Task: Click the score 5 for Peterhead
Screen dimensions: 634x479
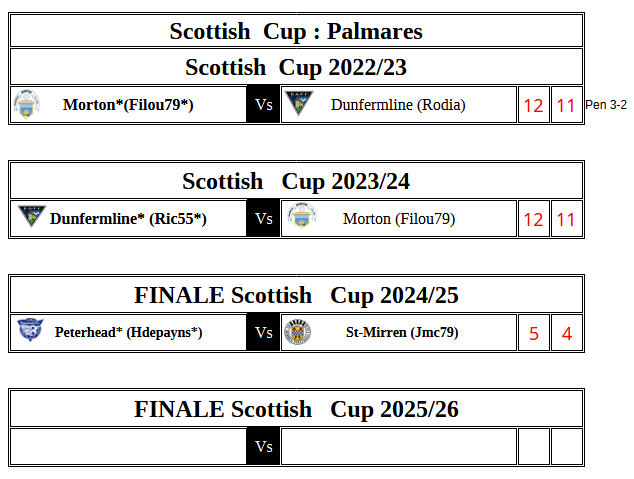Action: [534, 334]
